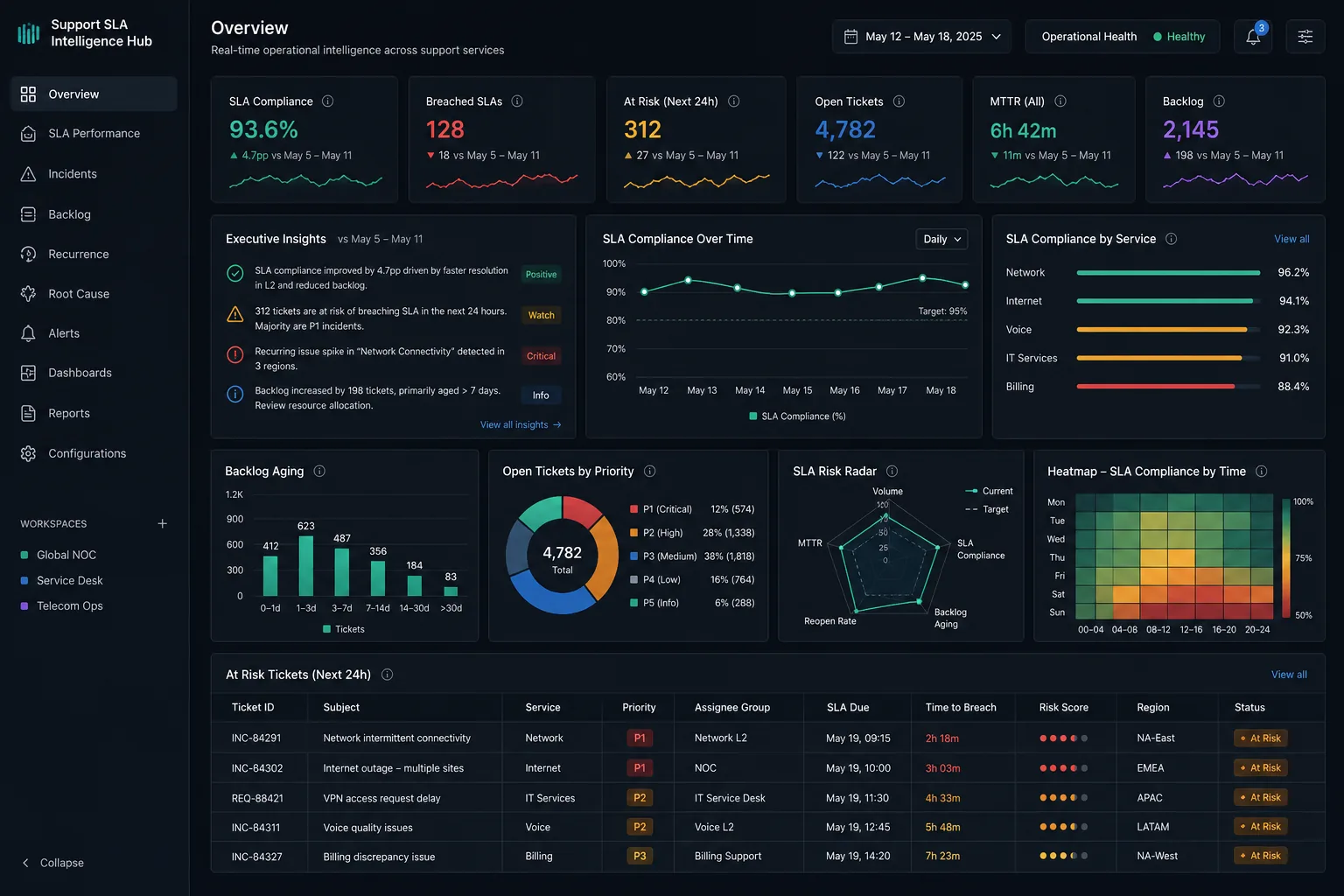Click the 1–3d backlog aging bar
The width and height of the screenshot is (1344, 896).
pos(306,565)
